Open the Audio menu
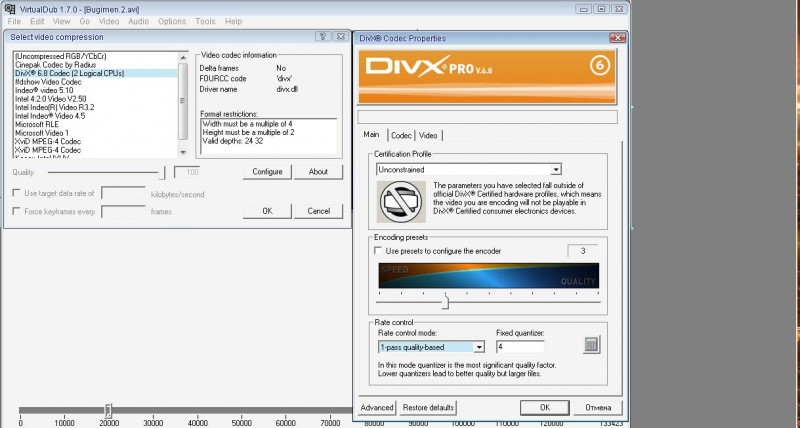The image size is (800, 428). pos(138,21)
